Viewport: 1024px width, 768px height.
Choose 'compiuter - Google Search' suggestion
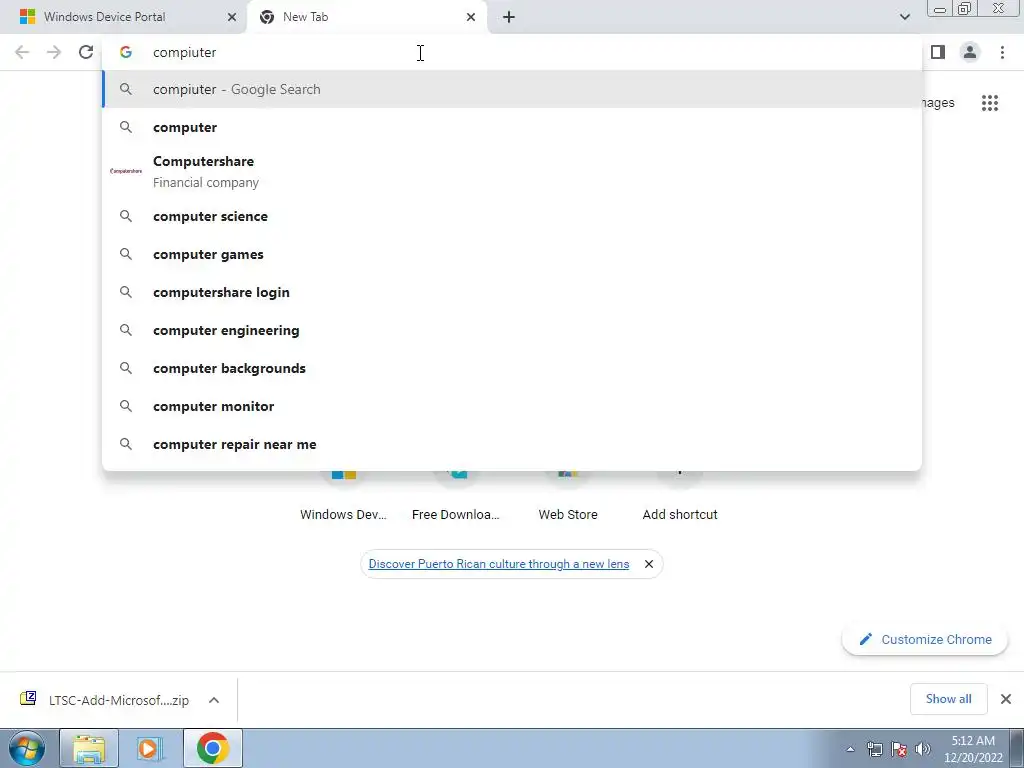coord(512,89)
